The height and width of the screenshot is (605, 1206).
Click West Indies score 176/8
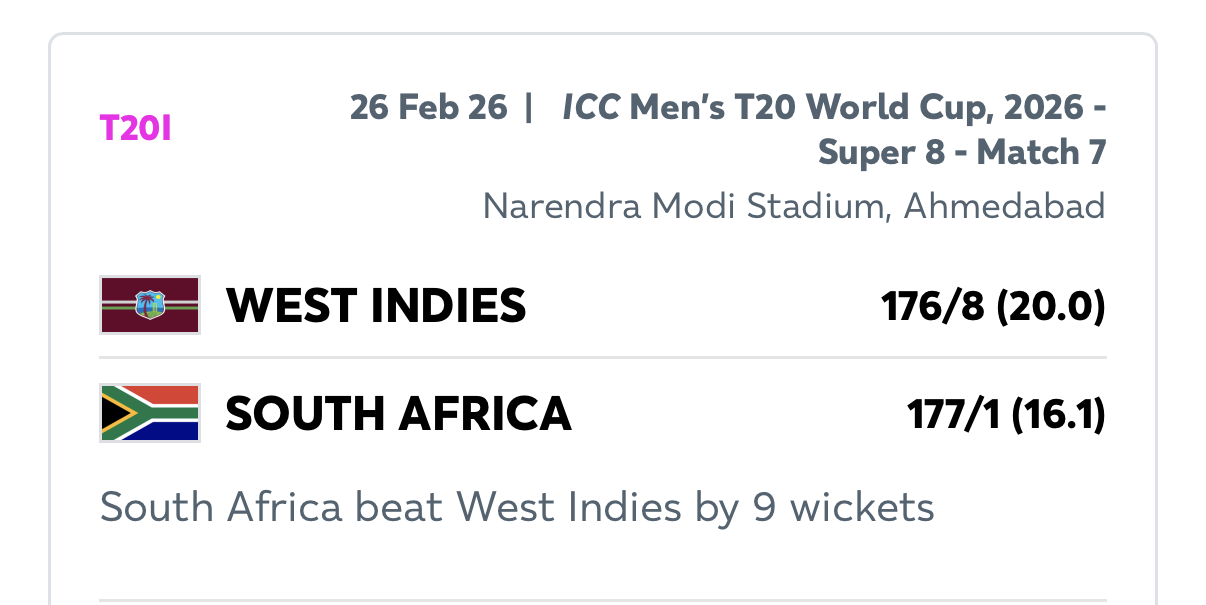[x=933, y=306]
